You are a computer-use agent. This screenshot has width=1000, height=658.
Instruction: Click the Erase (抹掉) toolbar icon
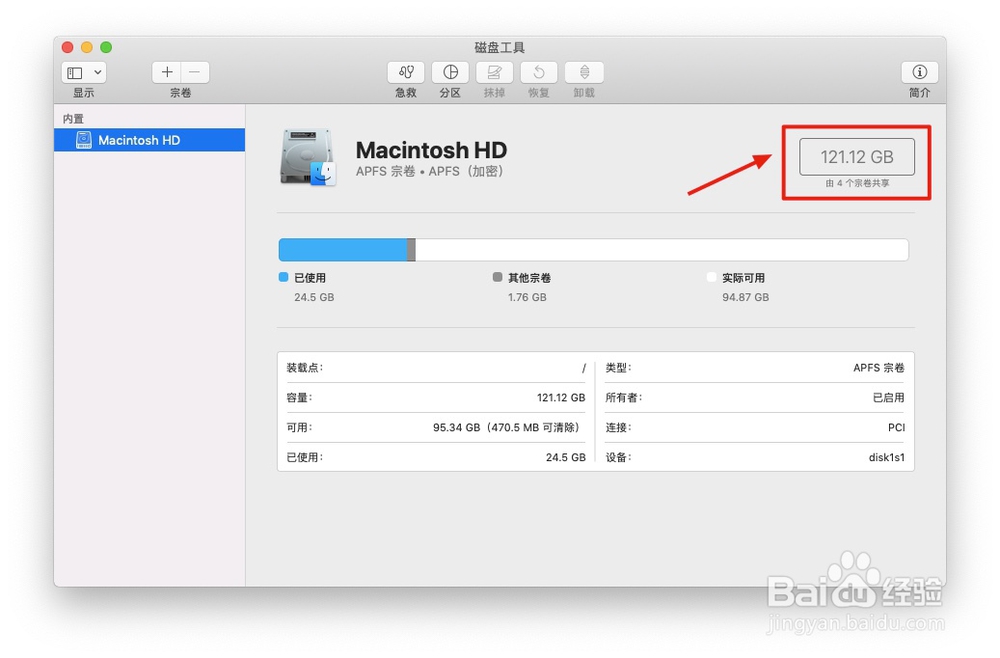pyautogui.click(x=494, y=72)
